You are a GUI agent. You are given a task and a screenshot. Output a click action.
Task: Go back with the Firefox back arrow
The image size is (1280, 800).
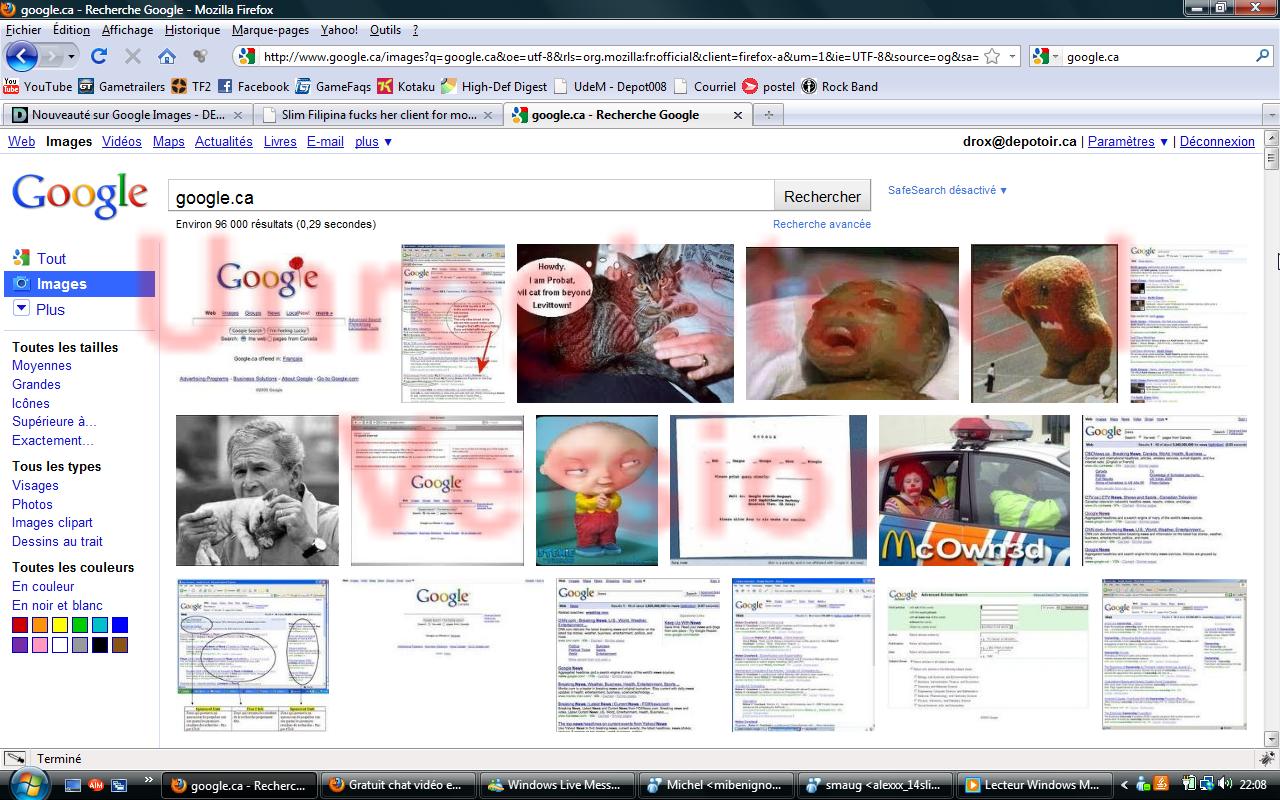(x=22, y=56)
